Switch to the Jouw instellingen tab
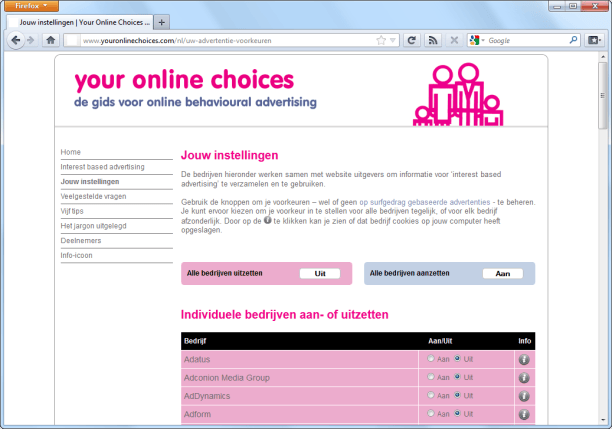The height and width of the screenshot is (429, 612). 80,22
